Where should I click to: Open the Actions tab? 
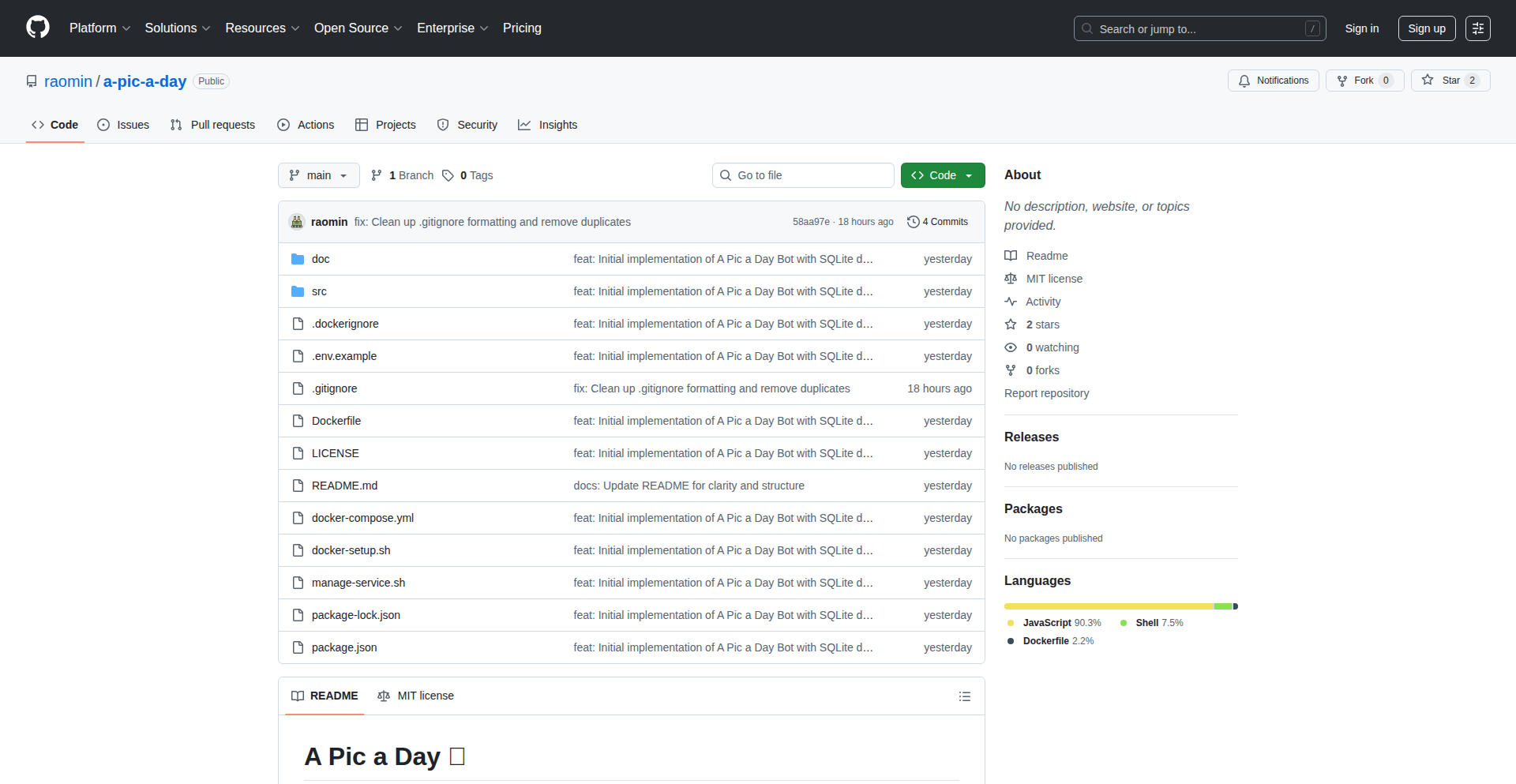[x=306, y=125]
